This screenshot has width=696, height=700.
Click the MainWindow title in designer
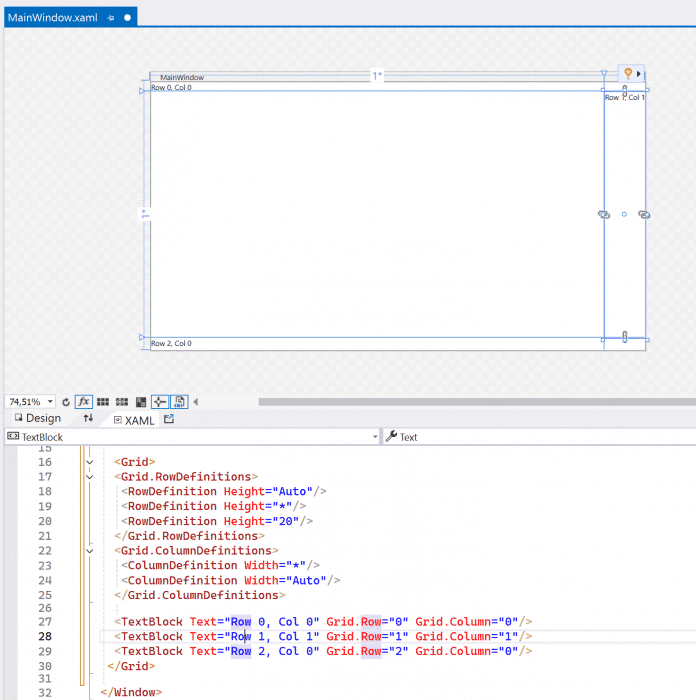pyautogui.click(x=182, y=77)
